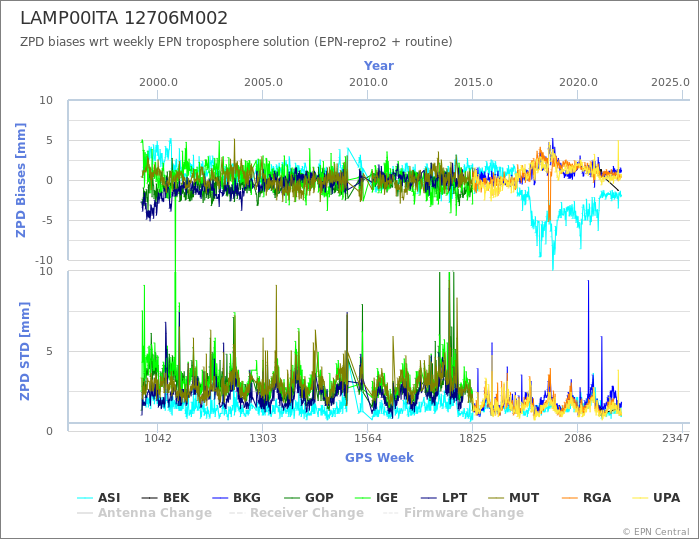Click the Year axis title
Image resolution: width=700 pixels, height=540 pixels.
379,66
